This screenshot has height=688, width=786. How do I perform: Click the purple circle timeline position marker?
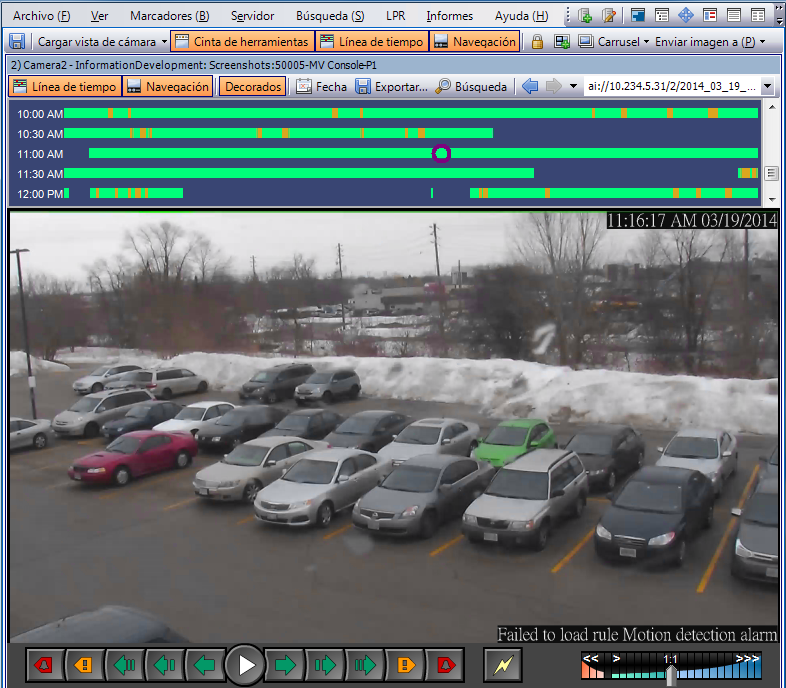442,153
